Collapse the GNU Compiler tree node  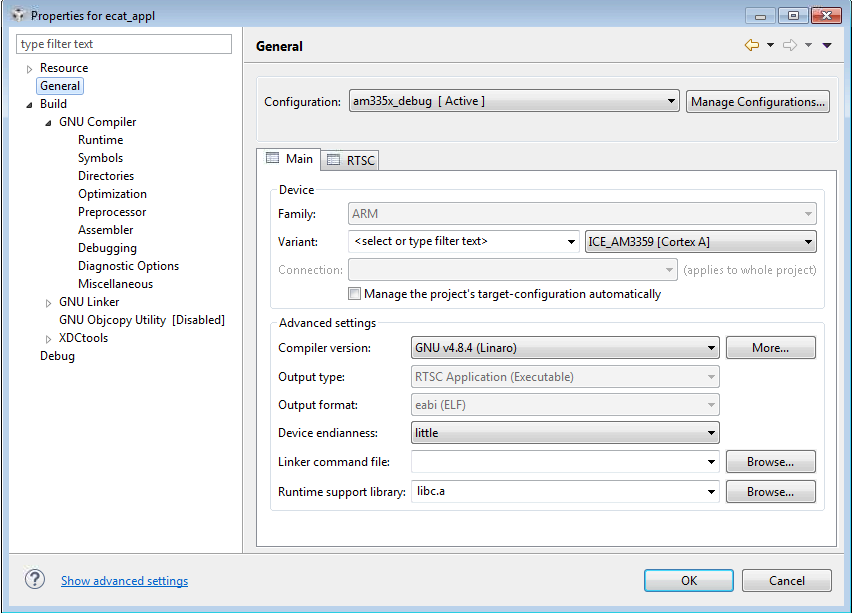[49, 122]
